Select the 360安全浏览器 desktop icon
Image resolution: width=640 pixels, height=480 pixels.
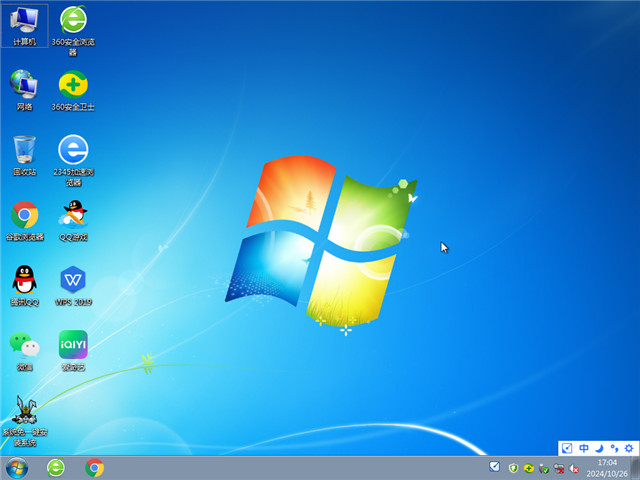point(73,30)
